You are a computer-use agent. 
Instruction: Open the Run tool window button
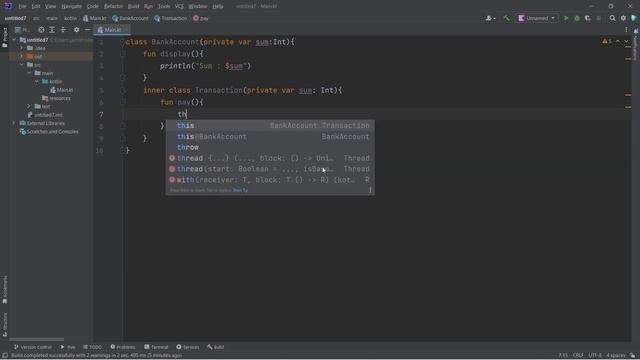click(68, 347)
